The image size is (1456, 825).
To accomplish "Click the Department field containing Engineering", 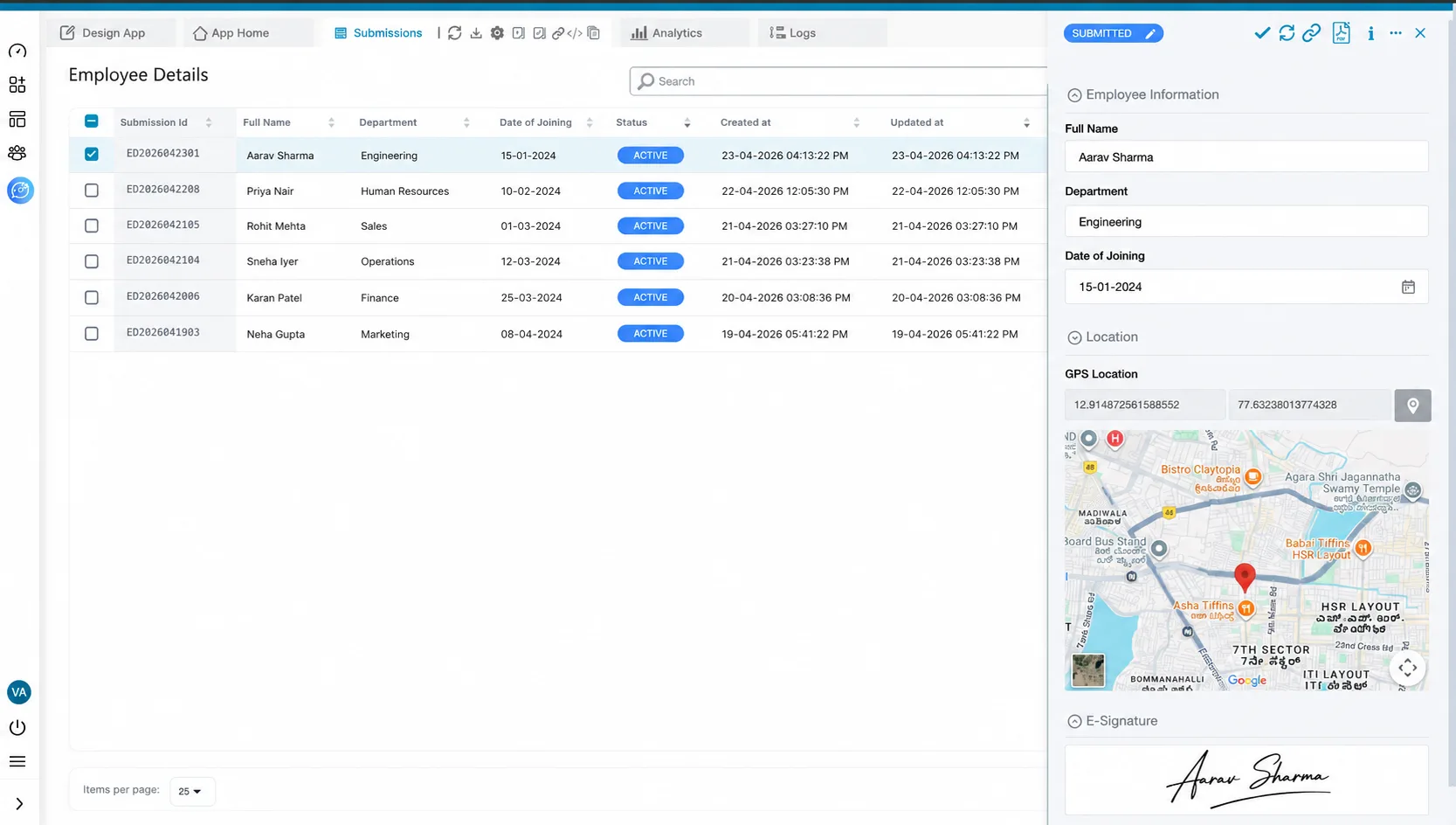I will 1246,222.
